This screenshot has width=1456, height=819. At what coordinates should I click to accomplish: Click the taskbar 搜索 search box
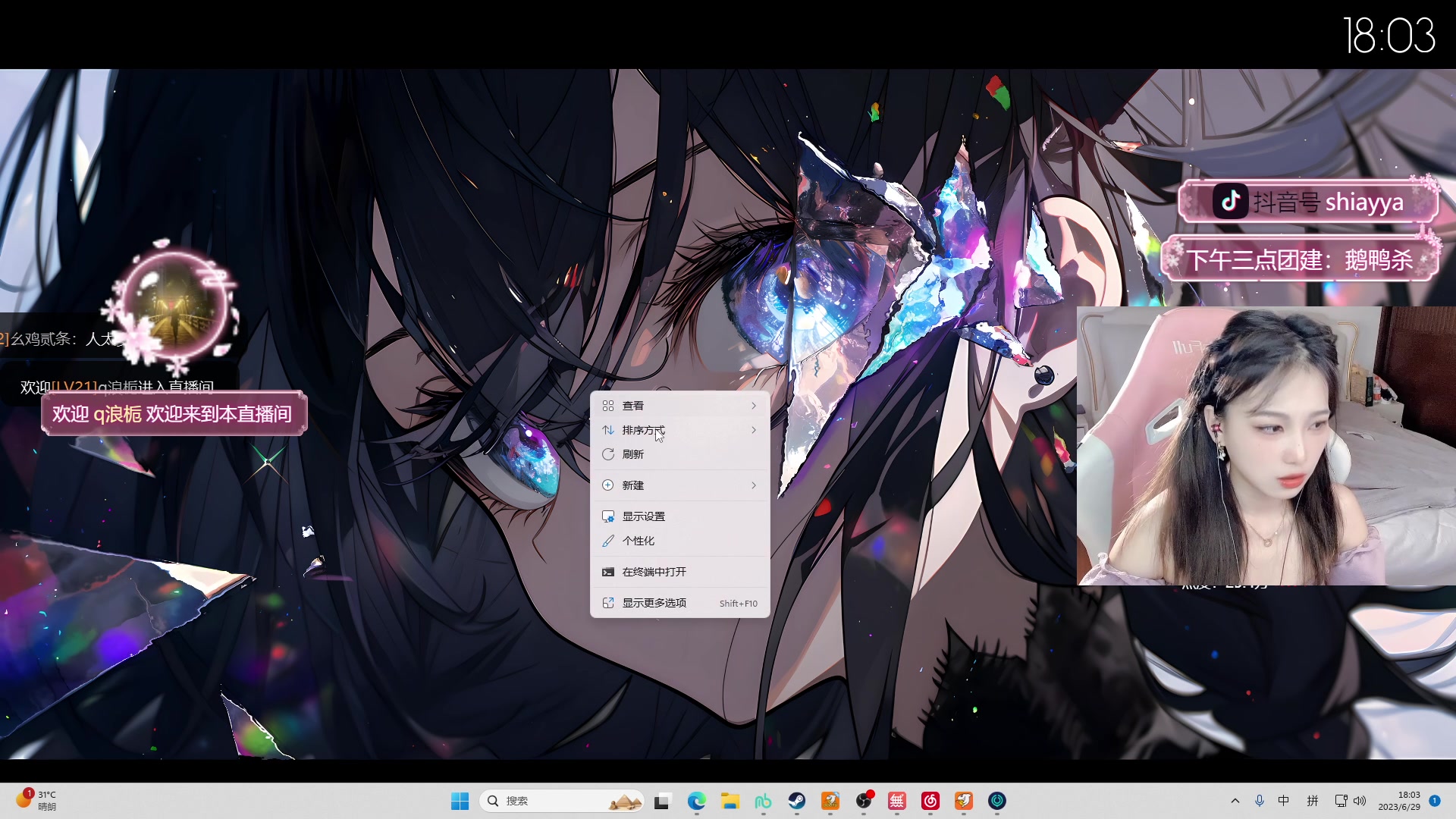click(562, 801)
